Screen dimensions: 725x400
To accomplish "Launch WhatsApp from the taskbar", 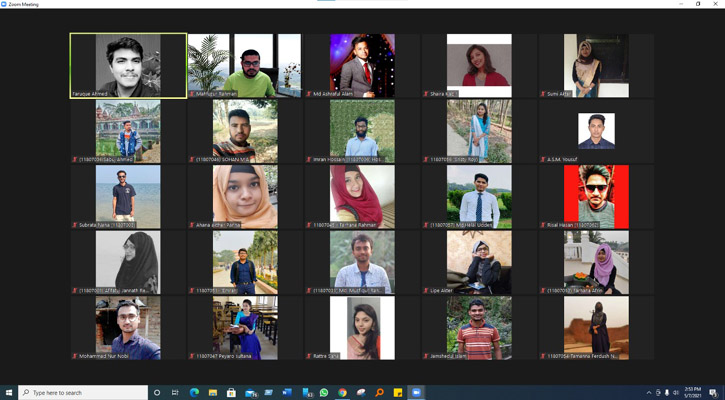I will (324, 392).
